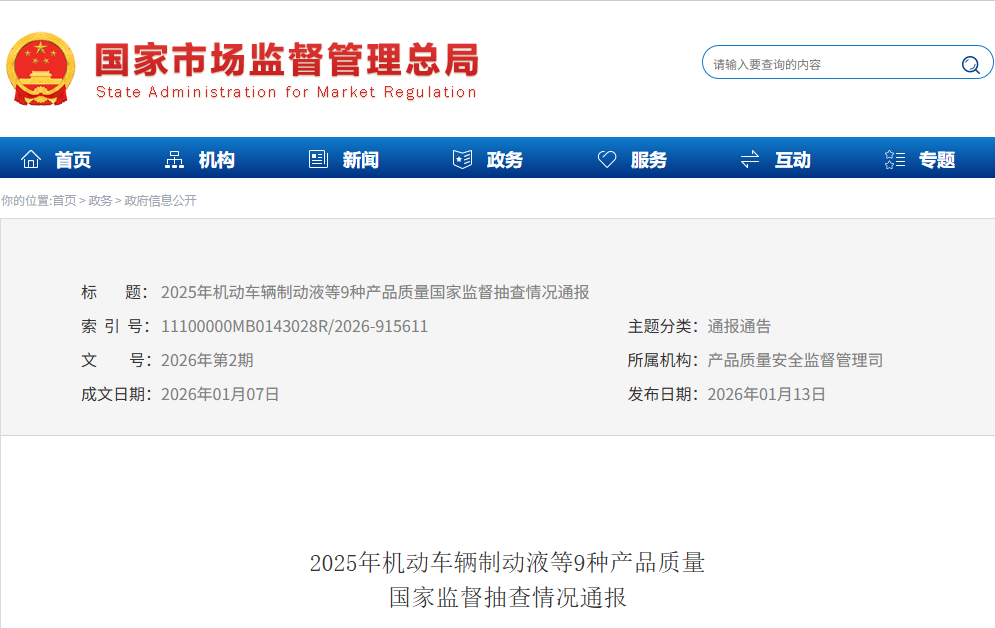Click the starred book icon beside 政务
995x628 pixels.
[x=462, y=160]
